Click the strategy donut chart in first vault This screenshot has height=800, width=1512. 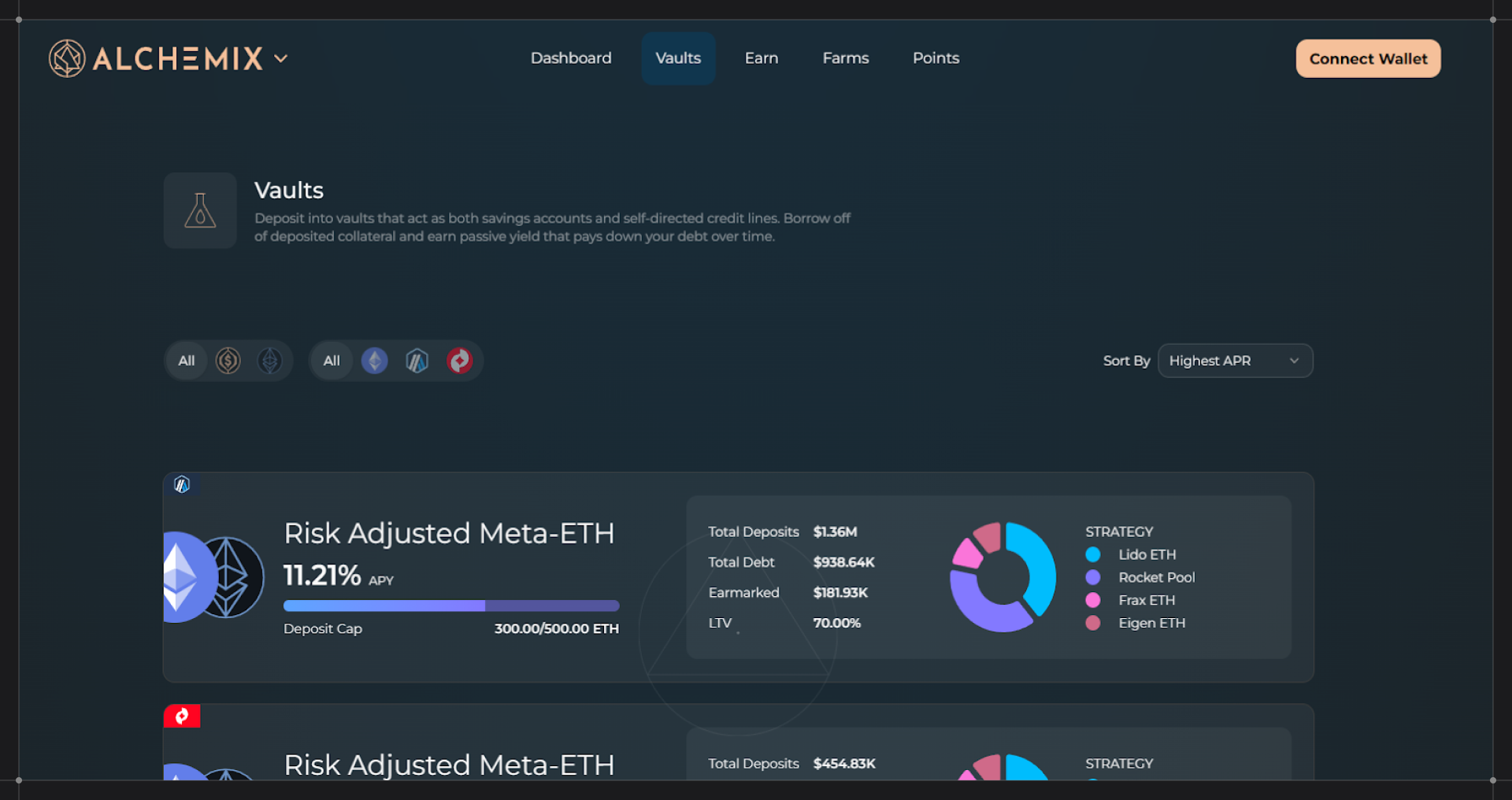pos(1002,577)
